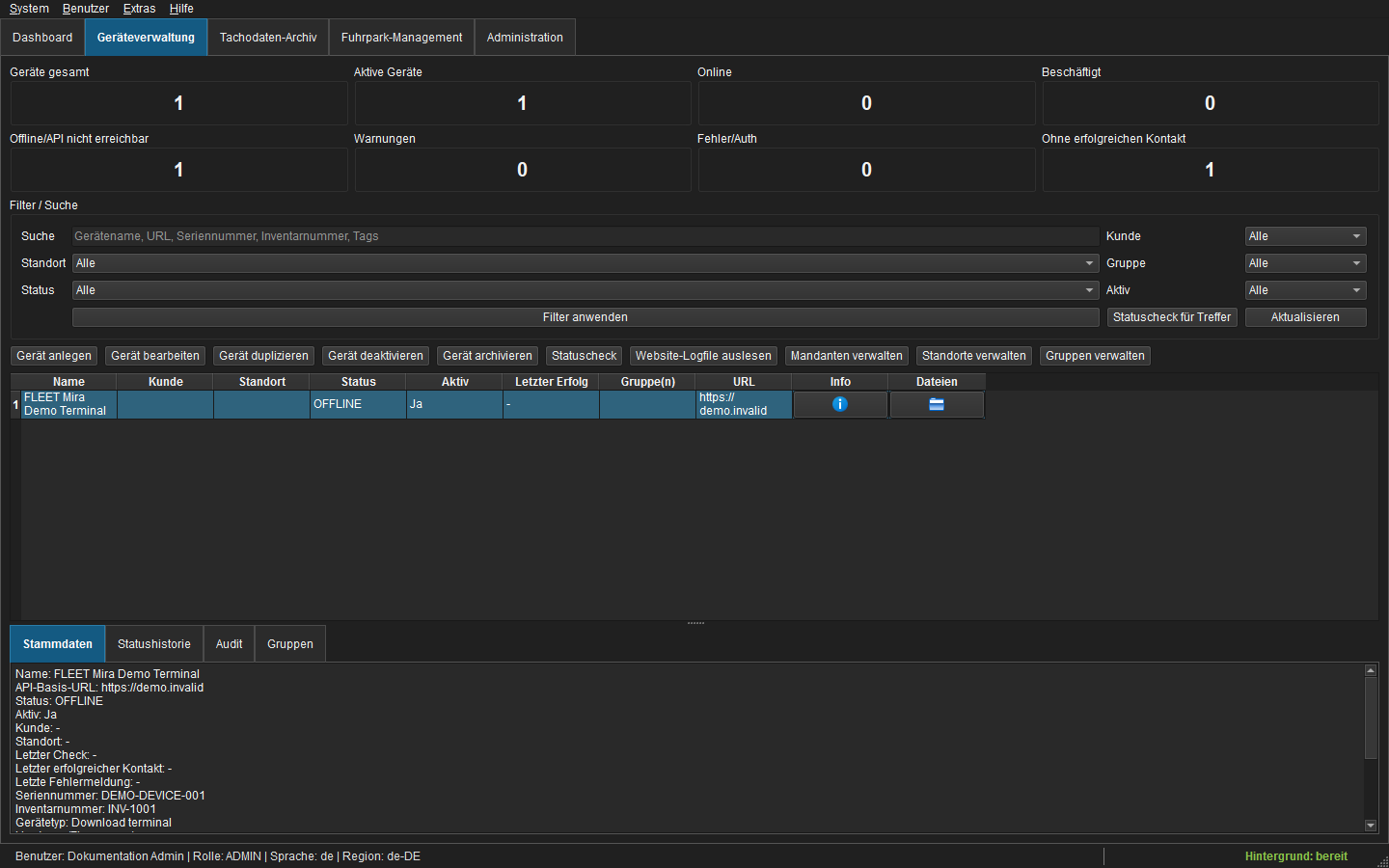Open the Status filter dropdown

click(x=586, y=290)
